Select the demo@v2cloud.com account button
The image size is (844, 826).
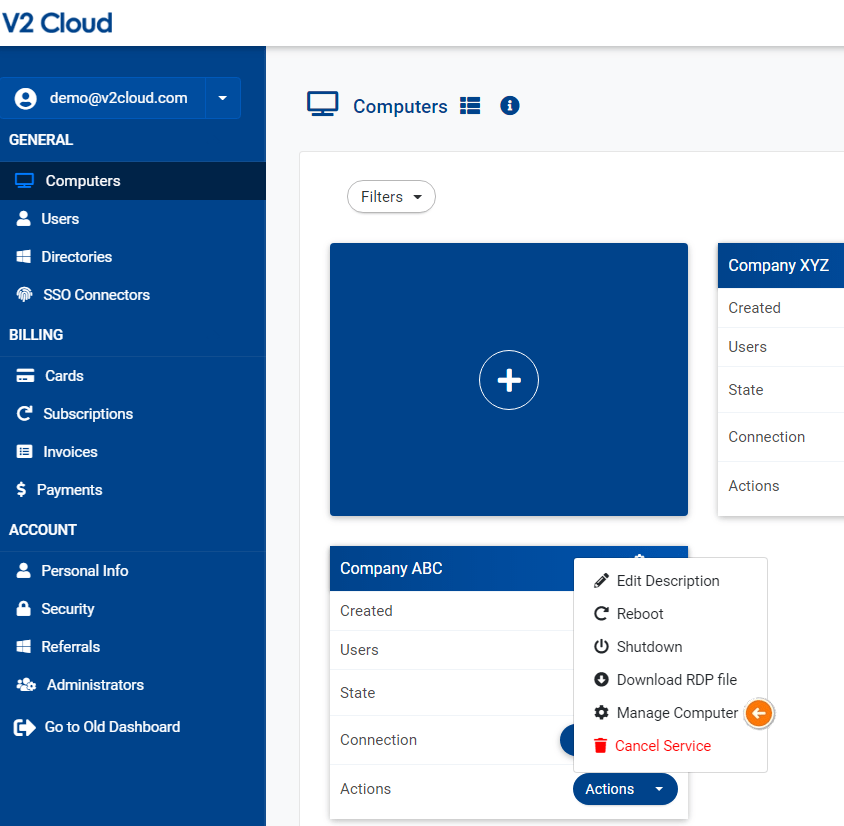point(103,98)
